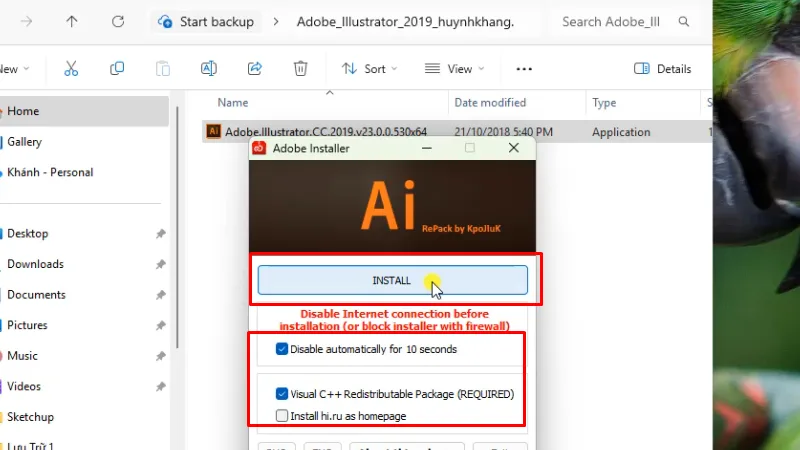Open Documents in the sidebar
This screenshot has width=800, height=450.
click(x=36, y=295)
